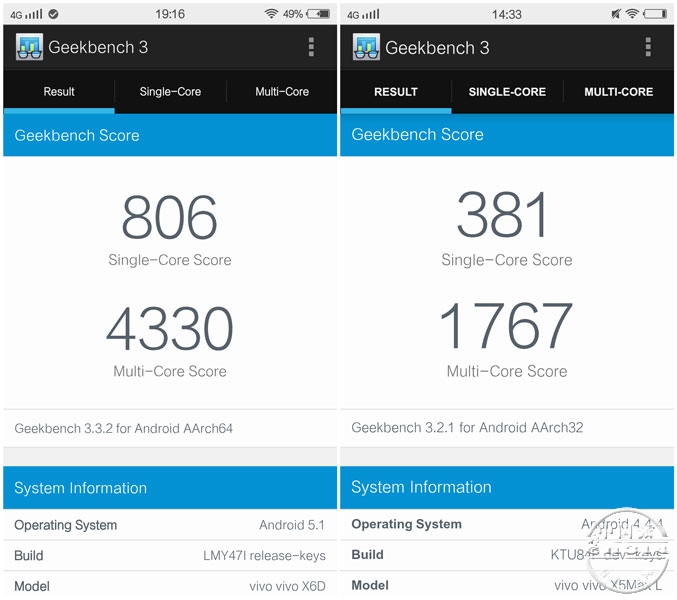The width and height of the screenshot is (677, 600).
Task: Tap the Geekbench app icon on right screen
Action: 366,47
